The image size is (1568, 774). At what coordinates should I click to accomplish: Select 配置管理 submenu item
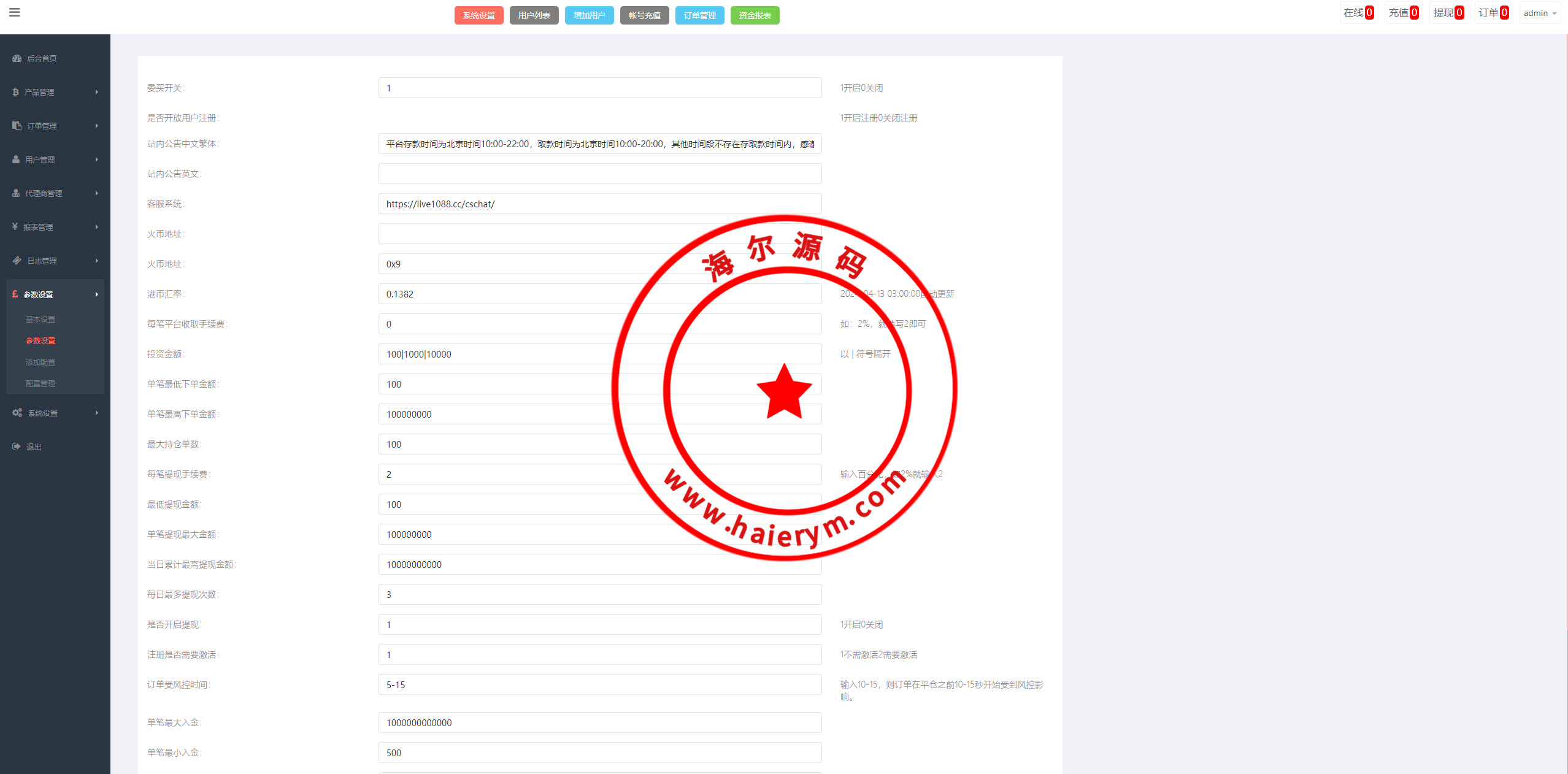(x=40, y=383)
